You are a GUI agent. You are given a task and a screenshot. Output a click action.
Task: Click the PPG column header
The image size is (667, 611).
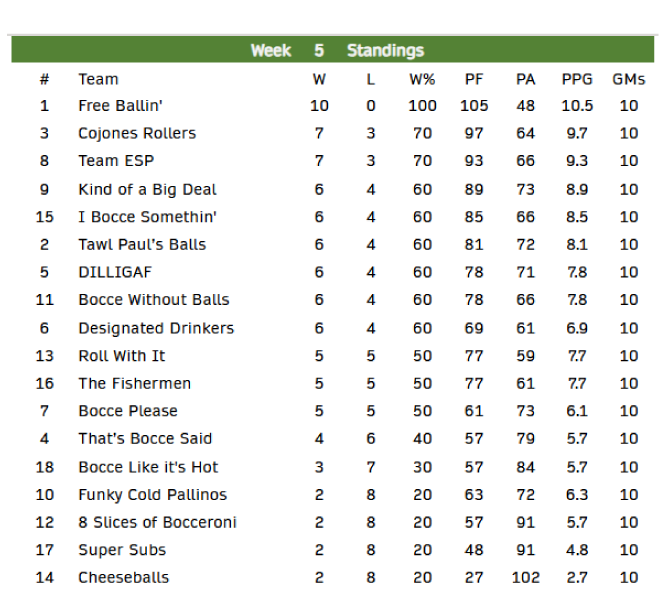[x=577, y=79]
